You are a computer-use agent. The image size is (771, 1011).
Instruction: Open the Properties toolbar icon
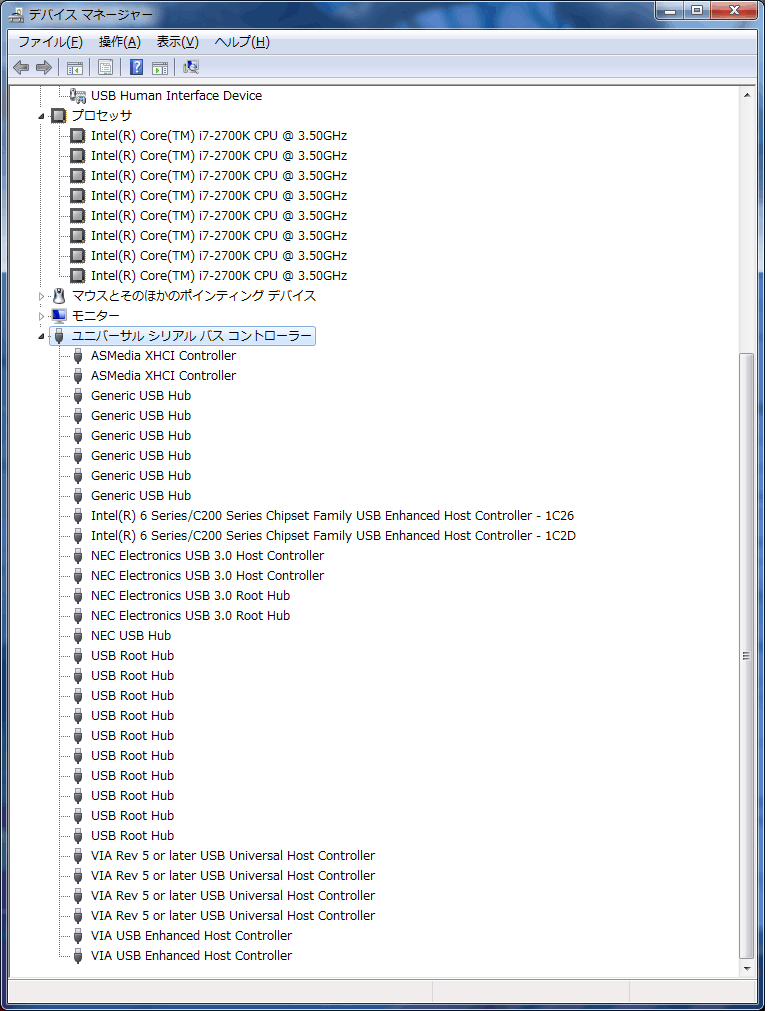pos(106,67)
